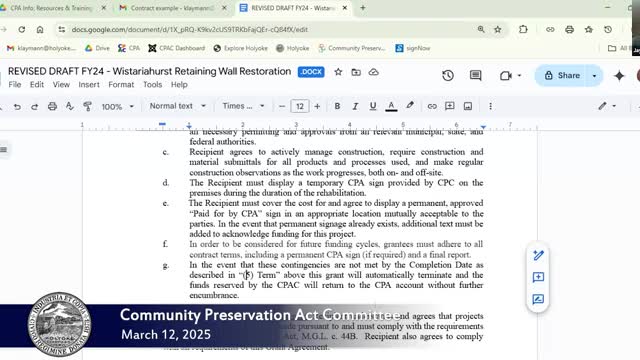640x360 pixels.
Task: Switch to Contract example Gmail tab
Action: click(x=173, y=8)
